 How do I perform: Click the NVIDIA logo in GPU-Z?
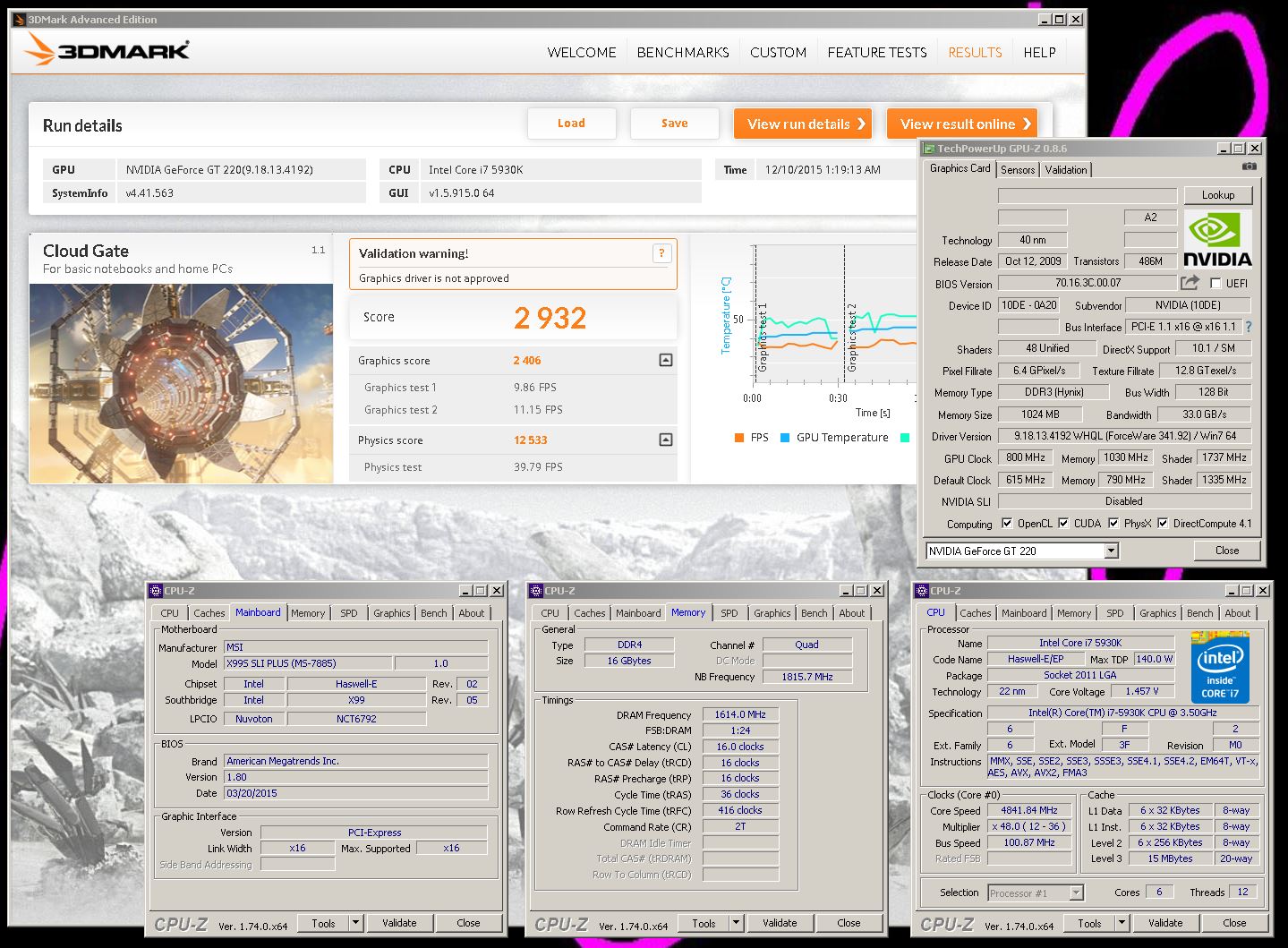tap(1217, 239)
